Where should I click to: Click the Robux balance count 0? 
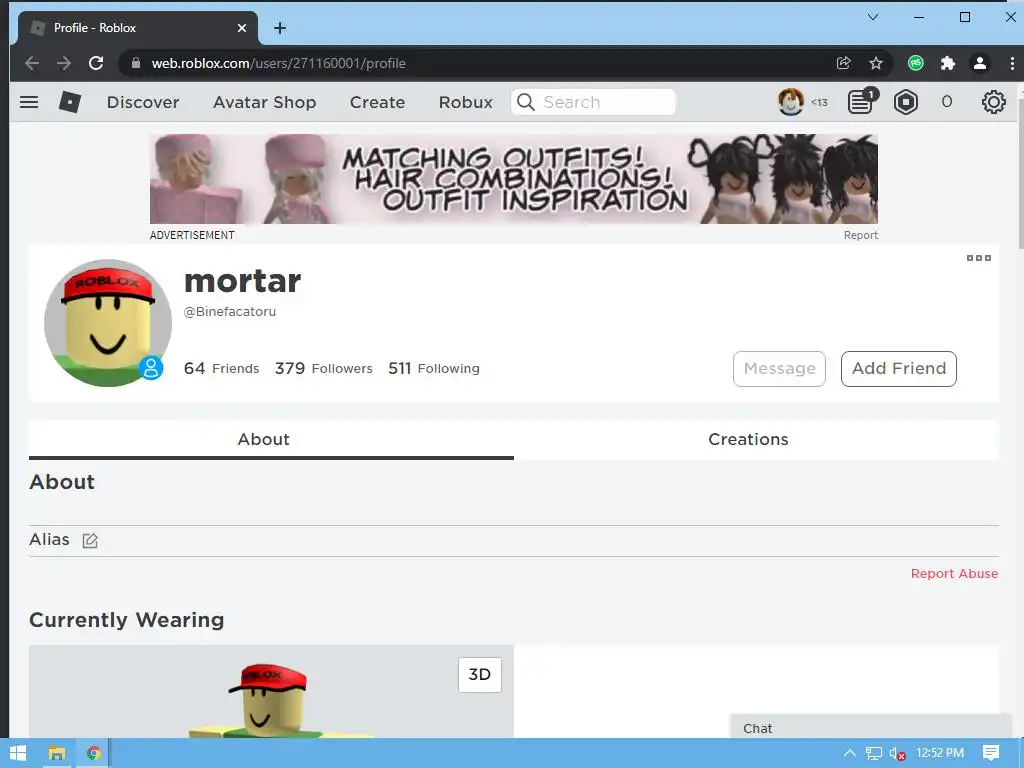[x=946, y=102]
